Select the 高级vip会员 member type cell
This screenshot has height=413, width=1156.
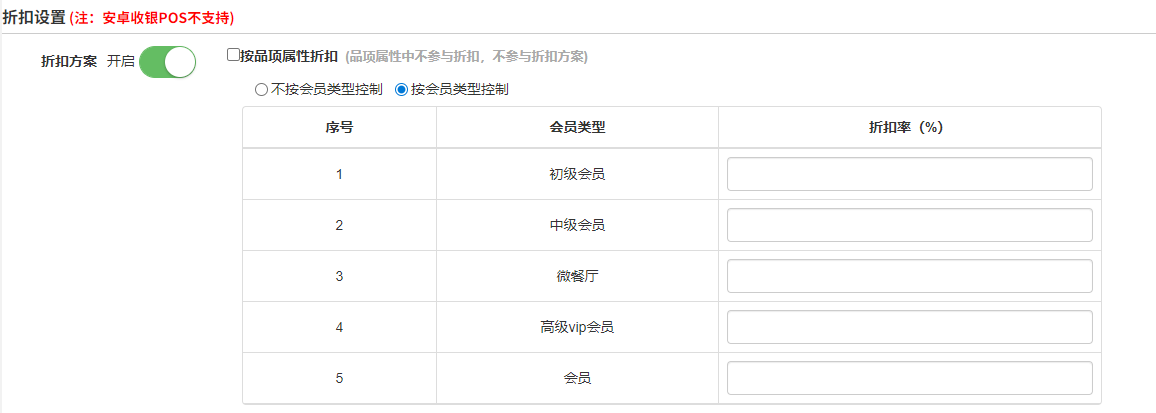click(x=577, y=327)
